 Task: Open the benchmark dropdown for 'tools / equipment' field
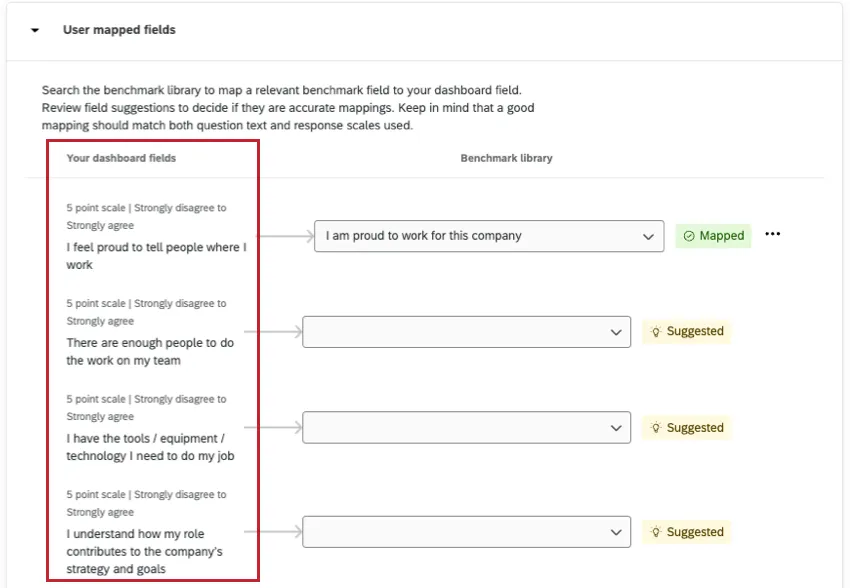[465, 427]
